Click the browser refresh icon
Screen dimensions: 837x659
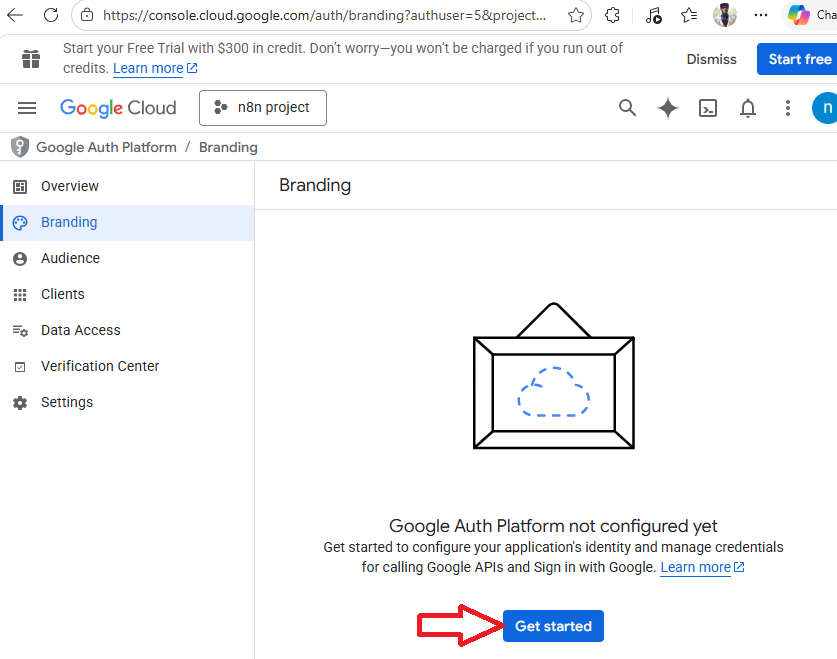pos(50,16)
